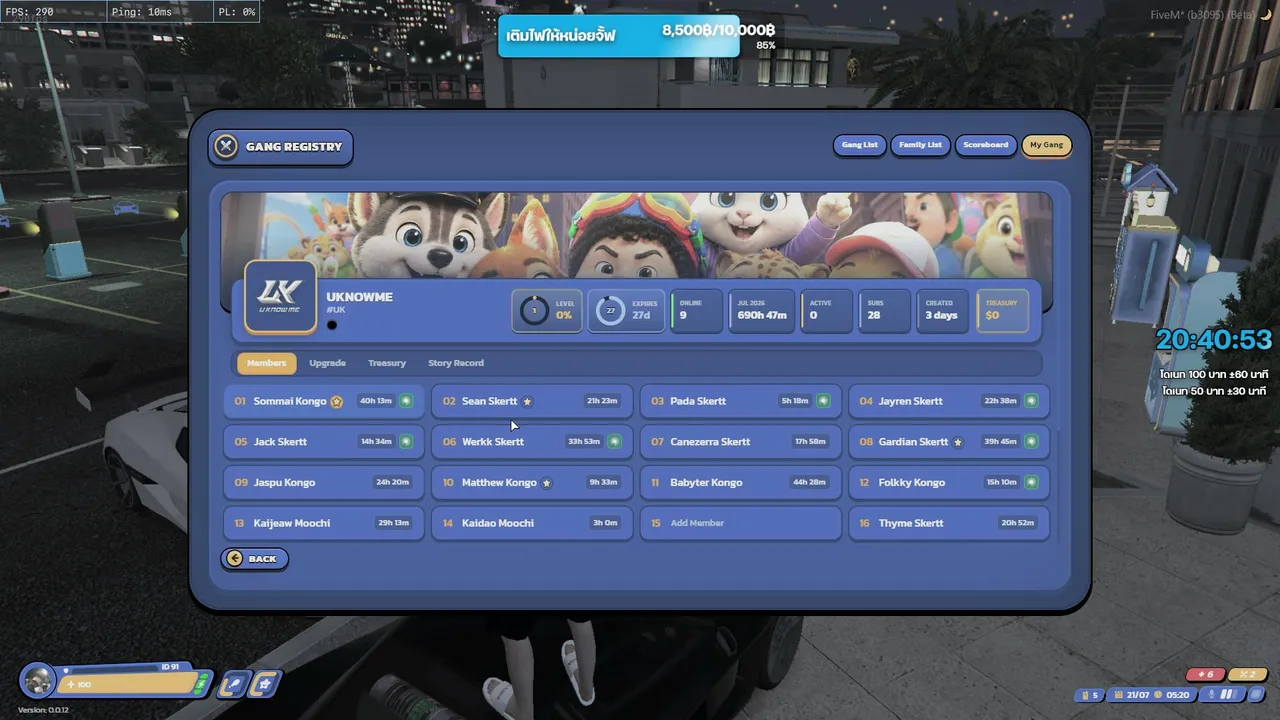Click the Subs 28 stat card
The width and height of the screenshot is (1280, 720).
pyautogui.click(x=885, y=311)
